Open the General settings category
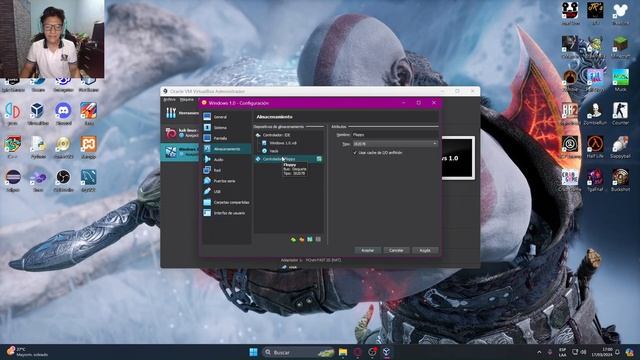This screenshot has height=360, width=640. pyautogui.click(x=227, y=117)
